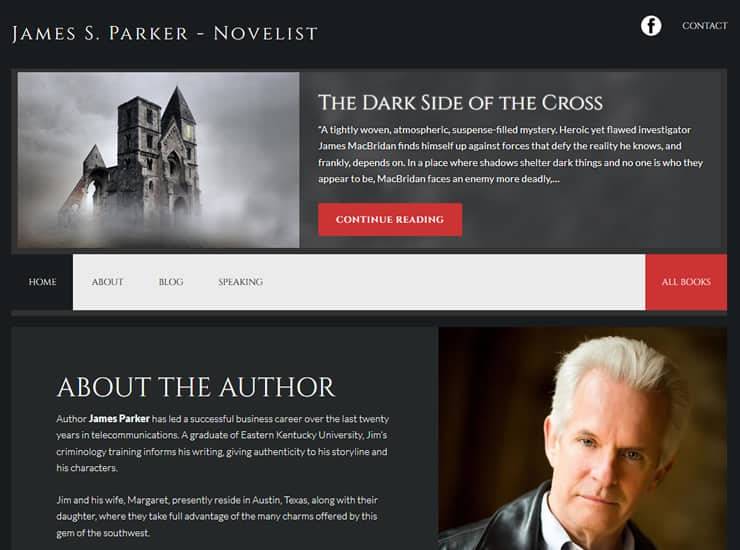Viewport: 740px width, 550px height.
Task: Click the About the Author heading
Action: point(195,387)
